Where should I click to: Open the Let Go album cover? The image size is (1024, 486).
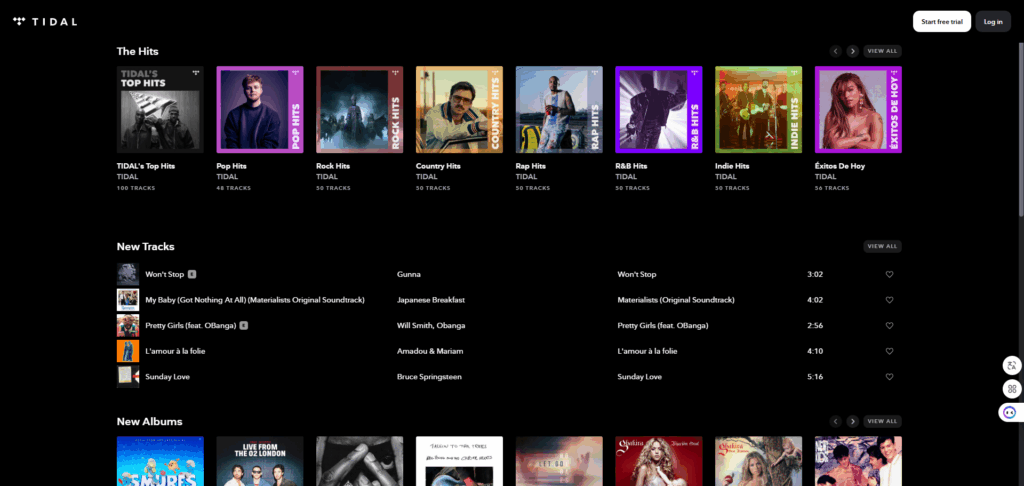[559, 461]
